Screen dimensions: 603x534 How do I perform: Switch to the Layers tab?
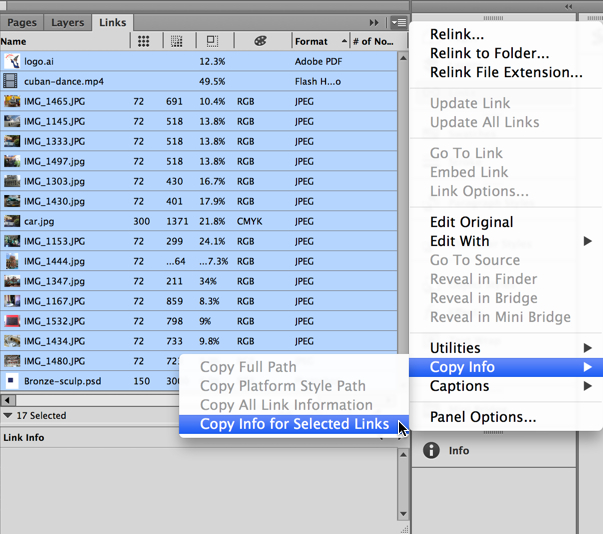68,23
